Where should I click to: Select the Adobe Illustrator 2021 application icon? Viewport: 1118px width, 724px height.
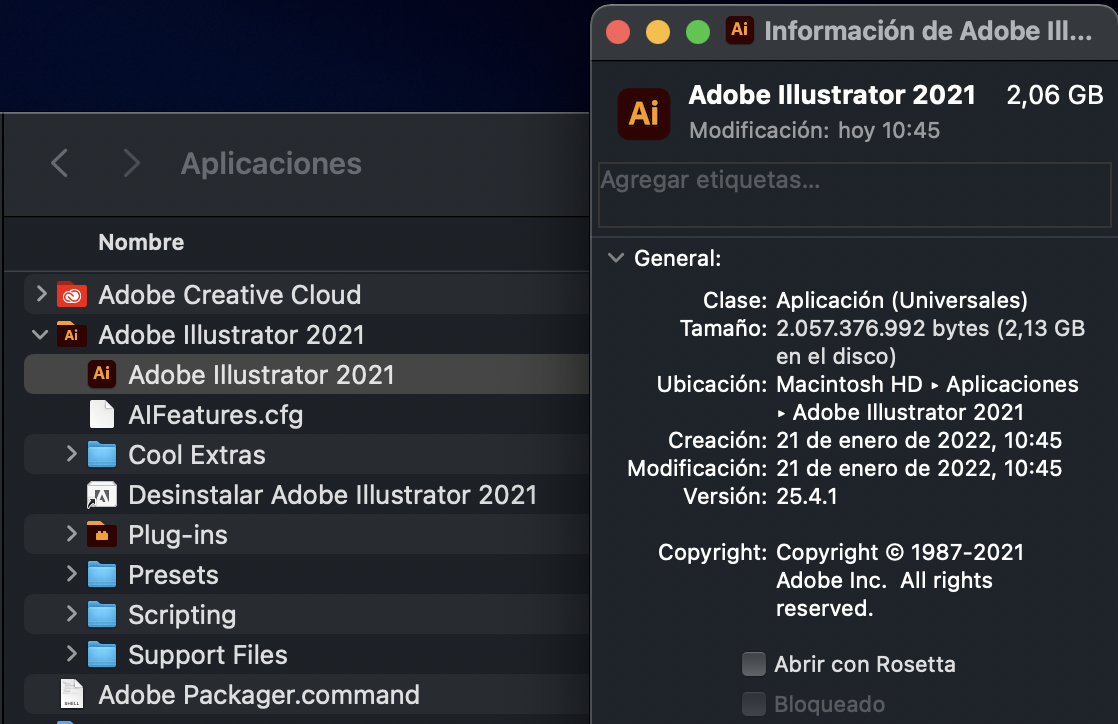(101, 374)
